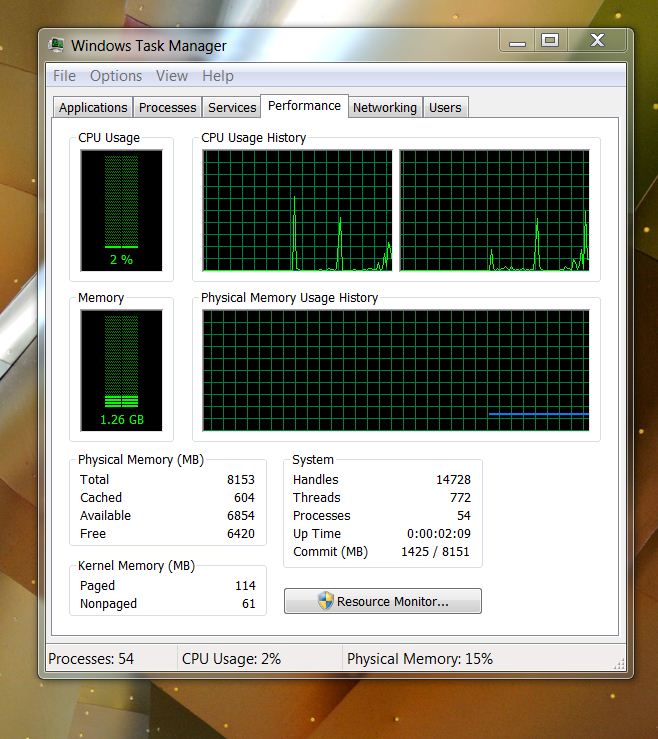Maximize the Task Manager window
This screenshot has width=658, height=739.
pyautogui.click(x=550, y=41)
